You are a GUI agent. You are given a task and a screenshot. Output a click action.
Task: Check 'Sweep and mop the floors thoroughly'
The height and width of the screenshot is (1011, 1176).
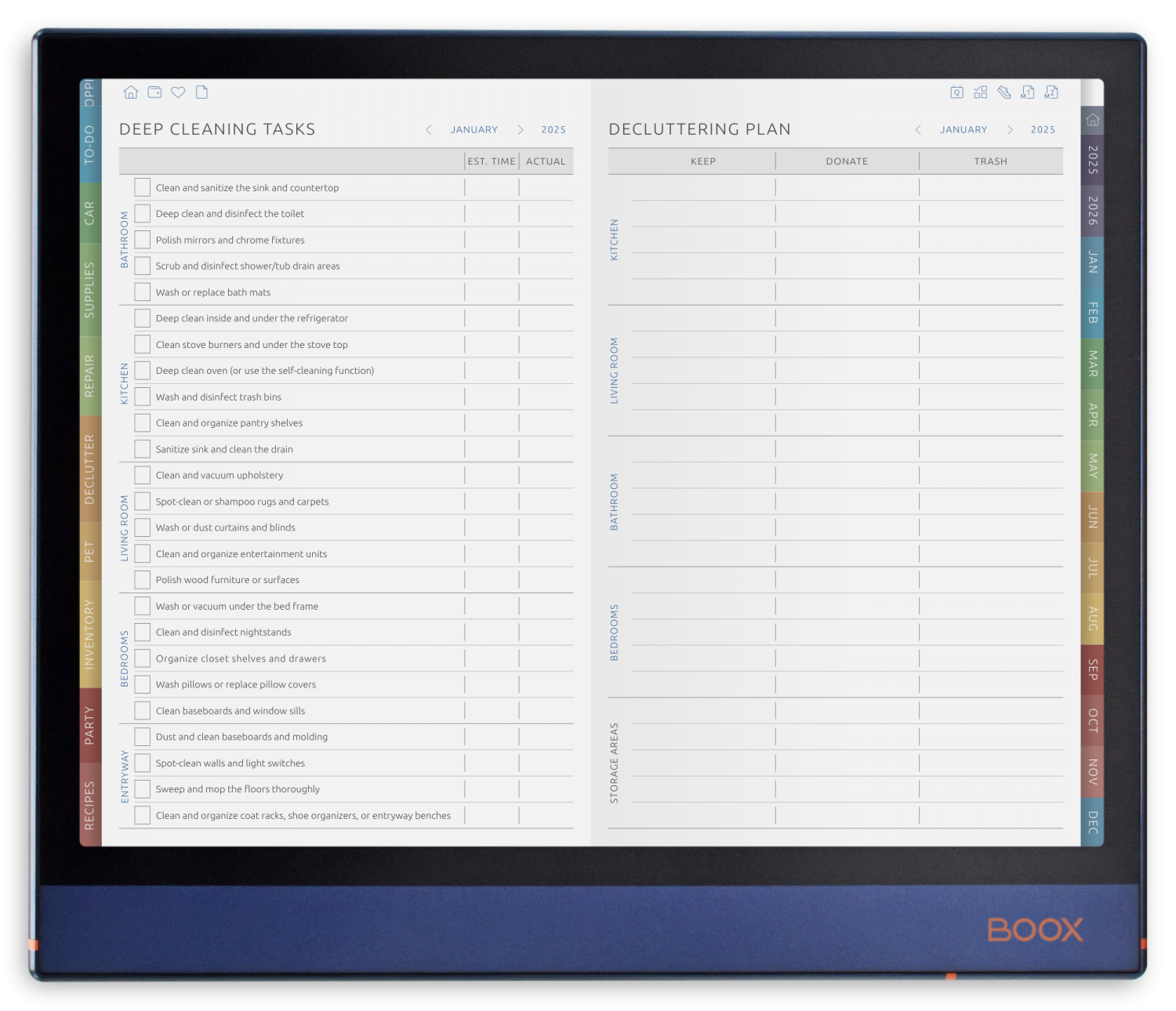pos(142,789)
